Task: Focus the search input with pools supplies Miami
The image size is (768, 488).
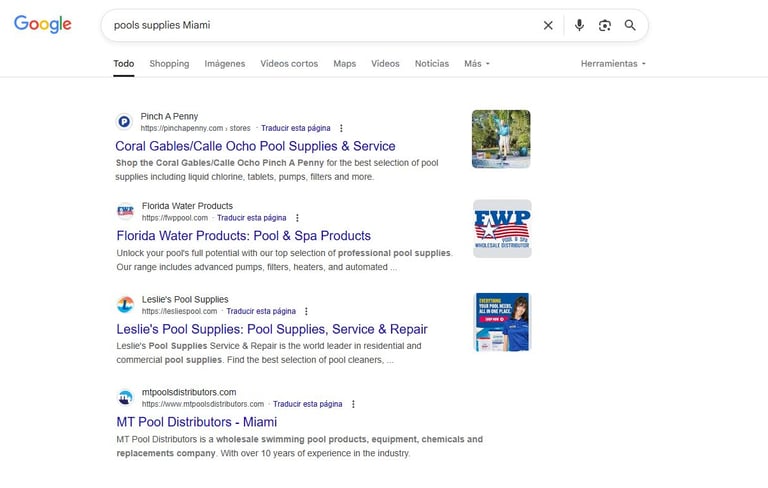Action: point(323,25)
